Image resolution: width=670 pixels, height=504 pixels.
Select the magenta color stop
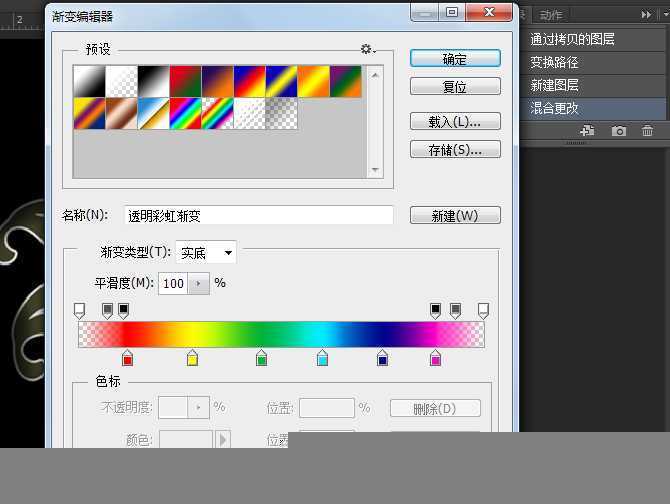435,358
